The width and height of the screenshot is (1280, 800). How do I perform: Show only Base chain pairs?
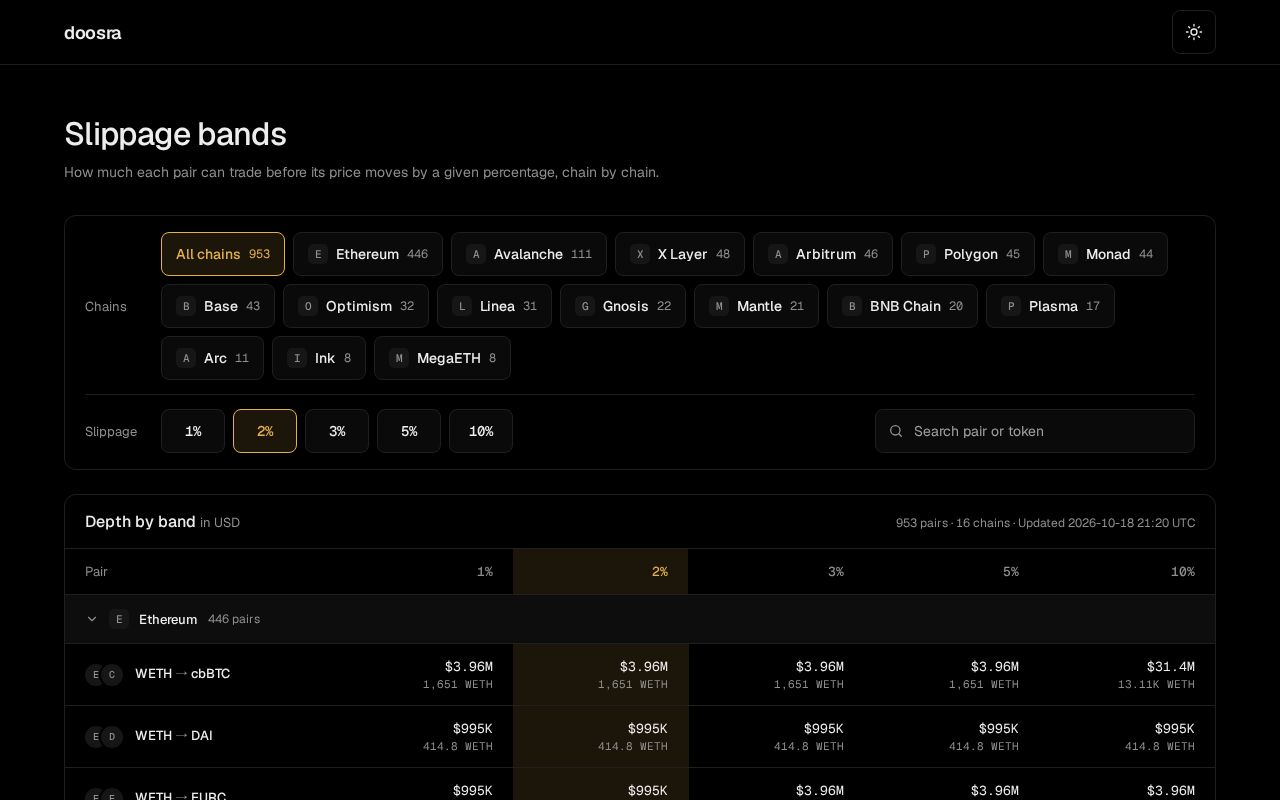click(218, 306)
